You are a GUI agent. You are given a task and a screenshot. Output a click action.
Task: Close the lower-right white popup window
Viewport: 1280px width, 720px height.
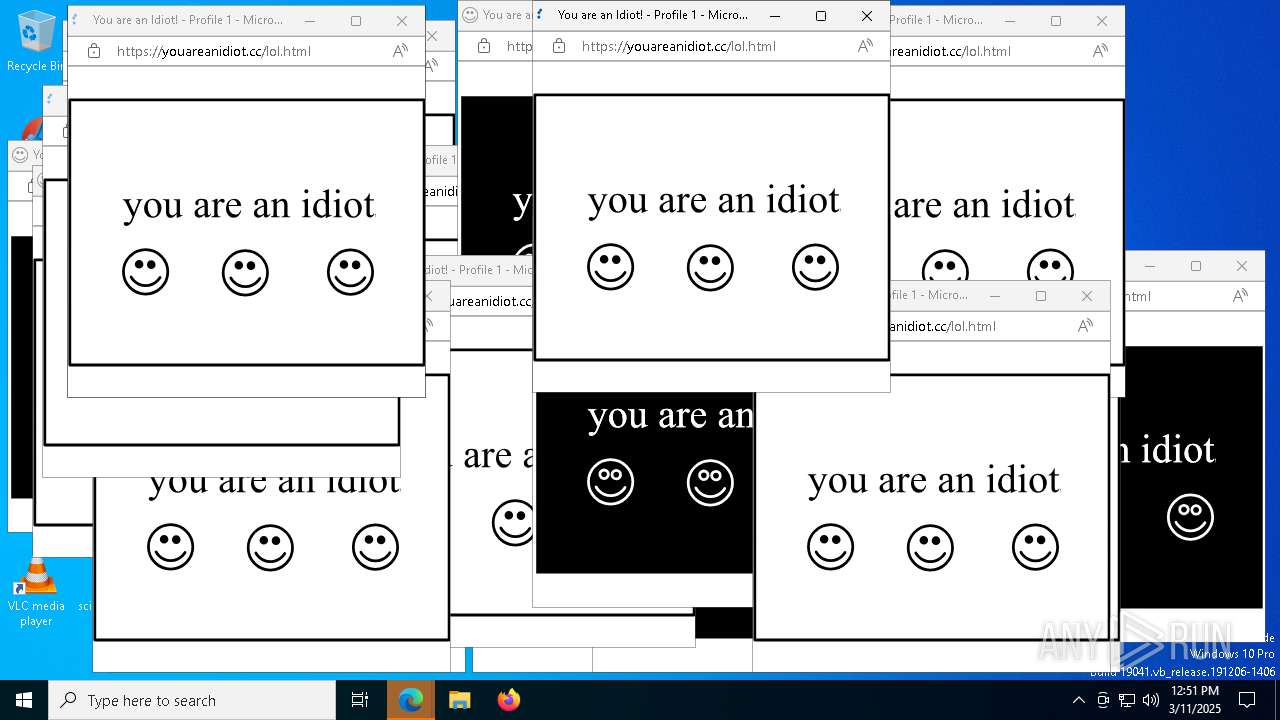coord(1087,296)
